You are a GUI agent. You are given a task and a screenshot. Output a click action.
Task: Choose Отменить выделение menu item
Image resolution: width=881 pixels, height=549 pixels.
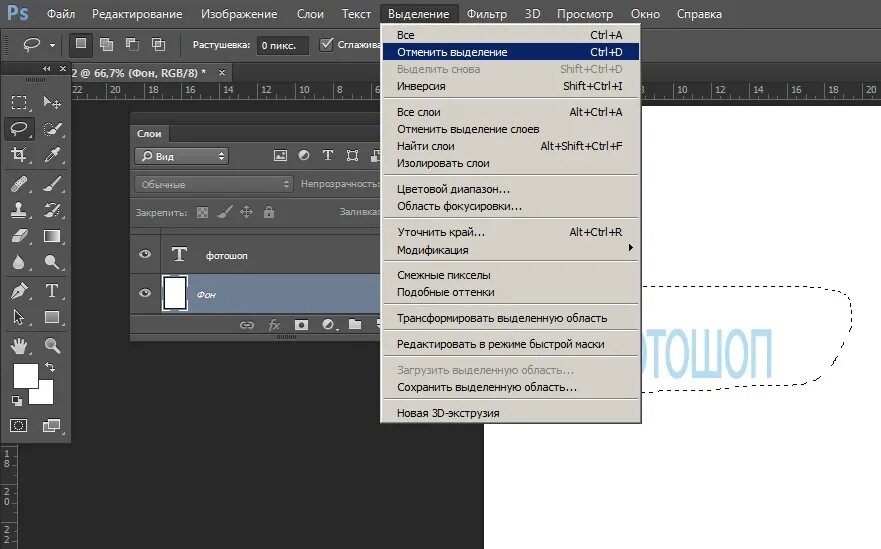click(511, 52)
